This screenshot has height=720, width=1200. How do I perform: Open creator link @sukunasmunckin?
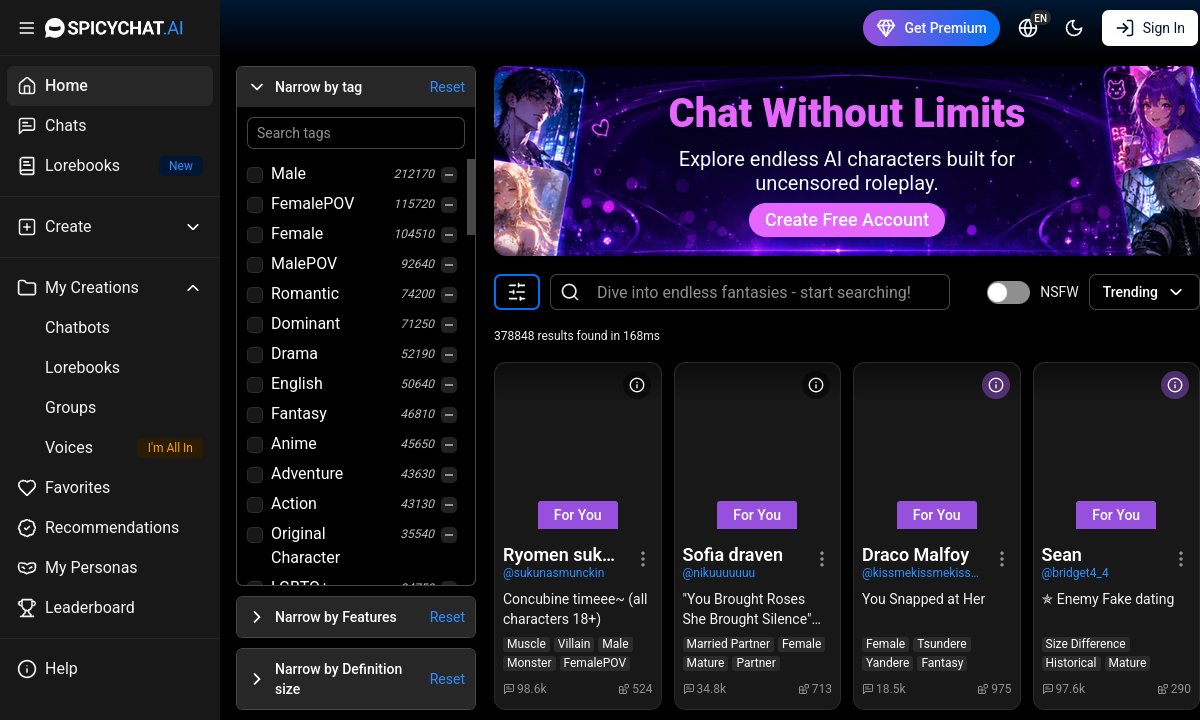tap(553, 573)
